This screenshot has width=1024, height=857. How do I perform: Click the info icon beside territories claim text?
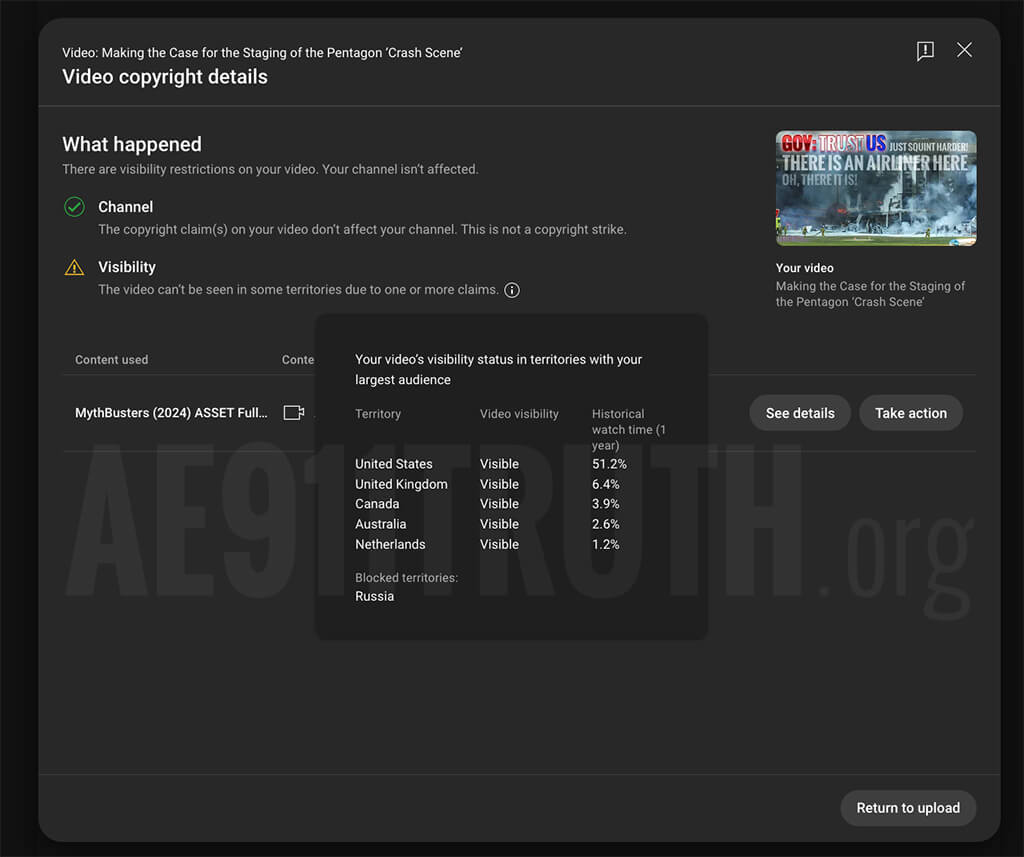coord(512,290)
